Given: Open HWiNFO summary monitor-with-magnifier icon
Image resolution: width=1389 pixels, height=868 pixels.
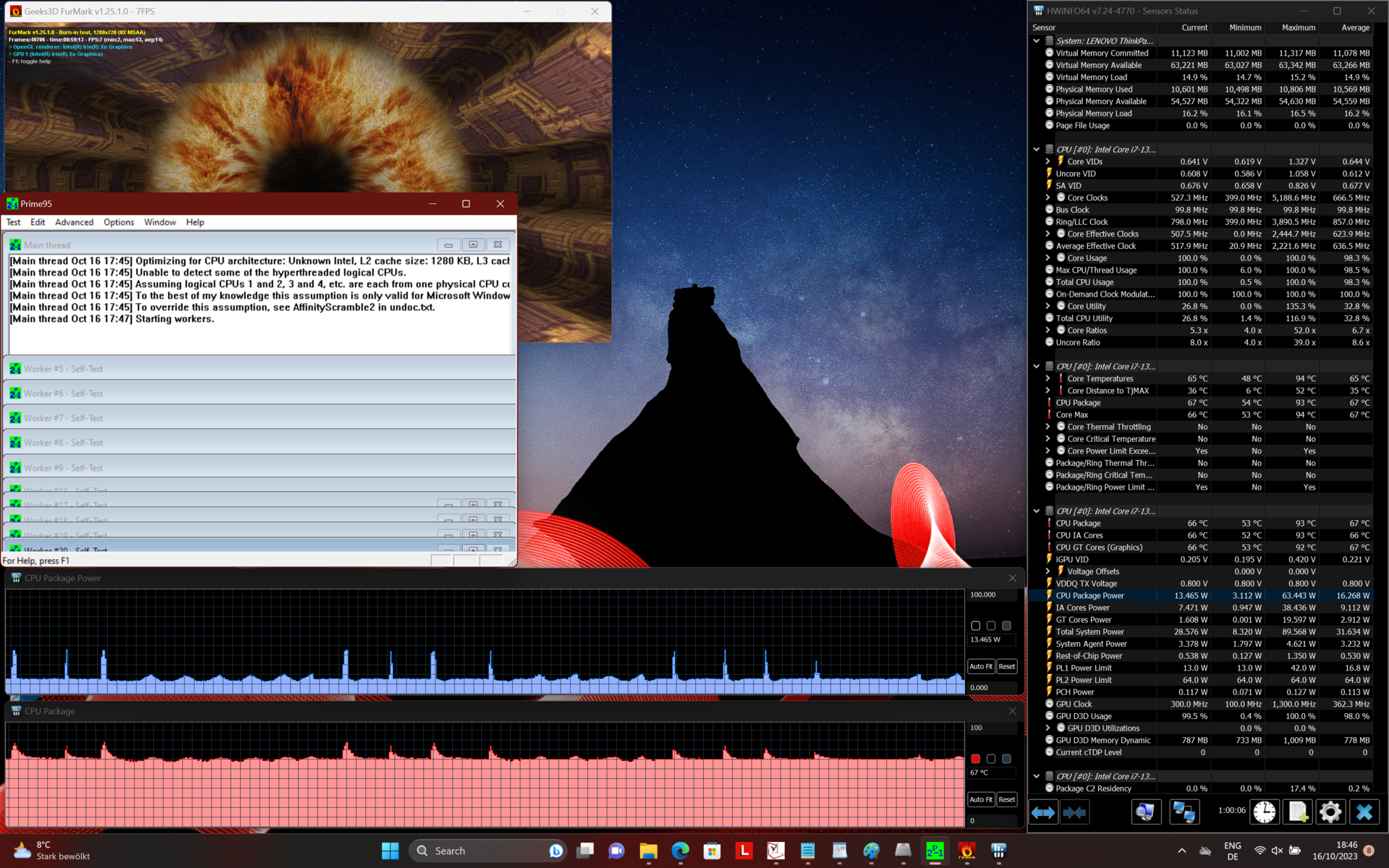Looking at the screenshot, I should (x=1146, y=812).
